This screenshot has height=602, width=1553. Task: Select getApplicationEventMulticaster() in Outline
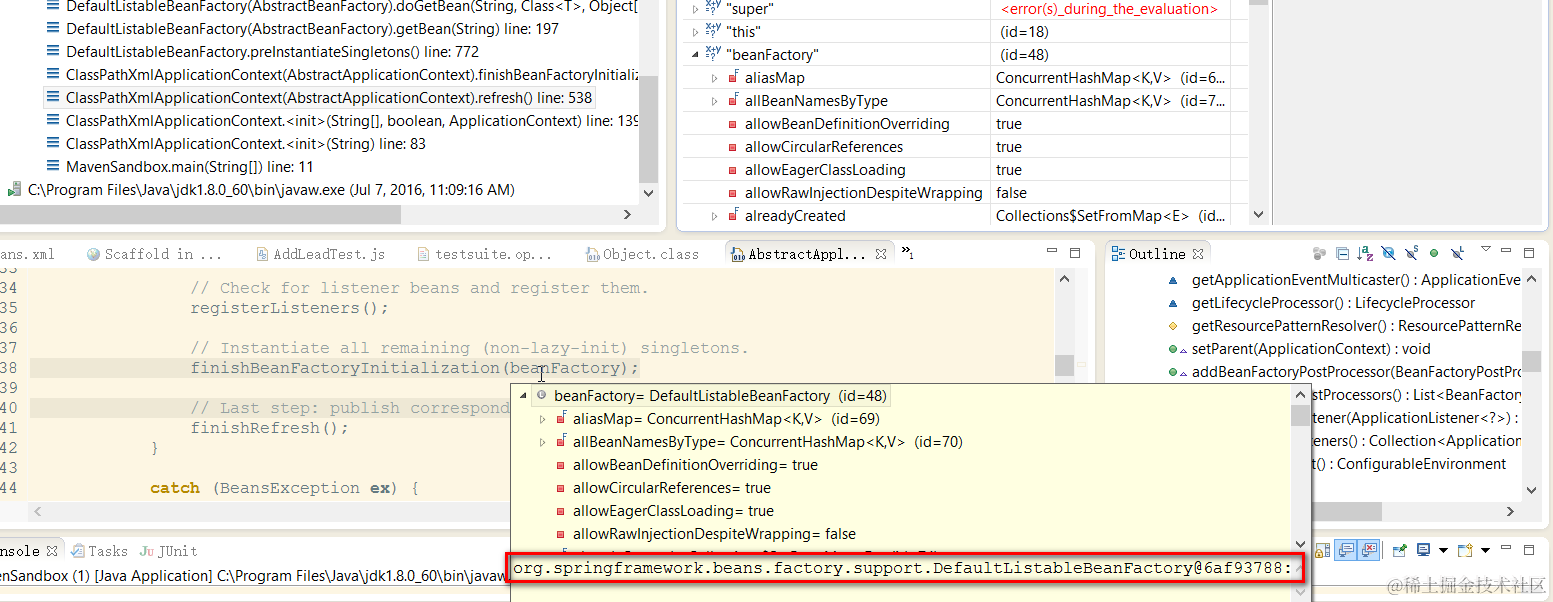coord(1356,280)
